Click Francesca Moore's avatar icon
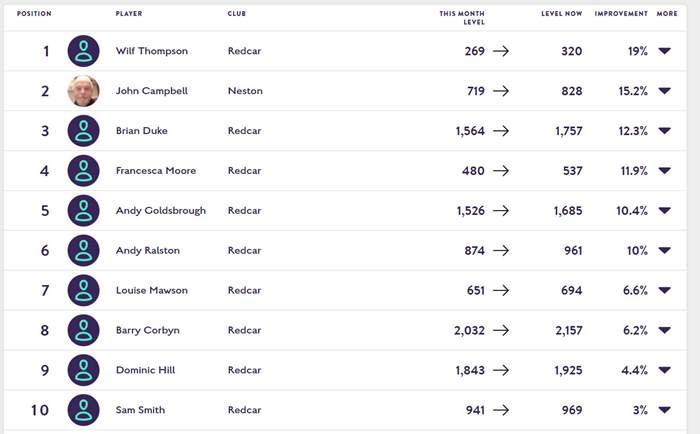The image size is (700, 434). (x=83, y=171)
